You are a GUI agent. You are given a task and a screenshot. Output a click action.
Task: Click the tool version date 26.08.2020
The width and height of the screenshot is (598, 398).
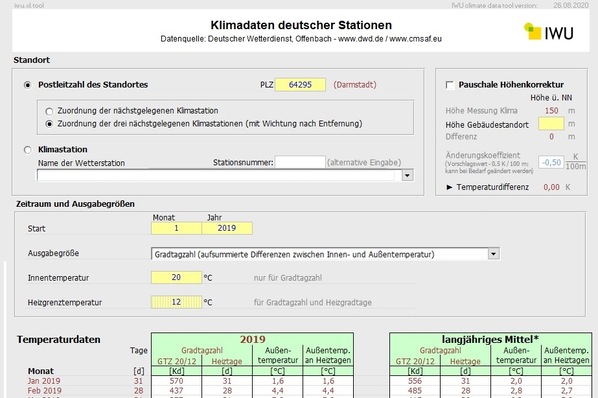click(x=571, y=5)
